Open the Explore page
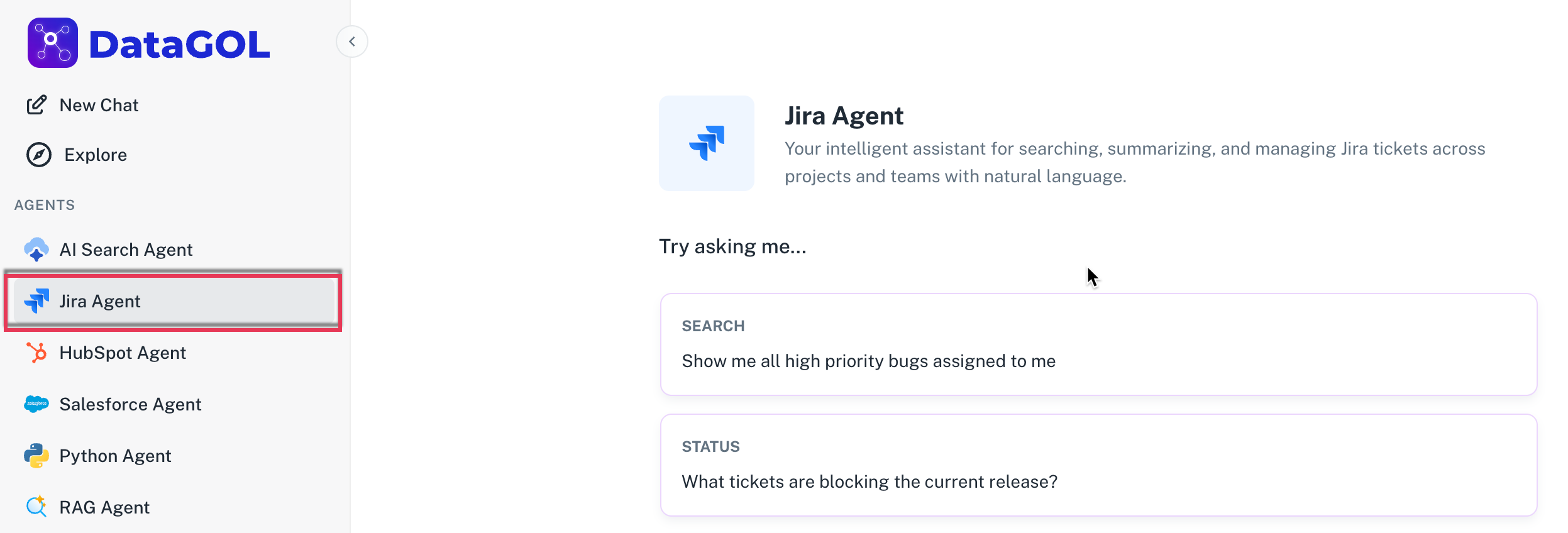The width and height of the screenshot is (1568, 533). 96,155
